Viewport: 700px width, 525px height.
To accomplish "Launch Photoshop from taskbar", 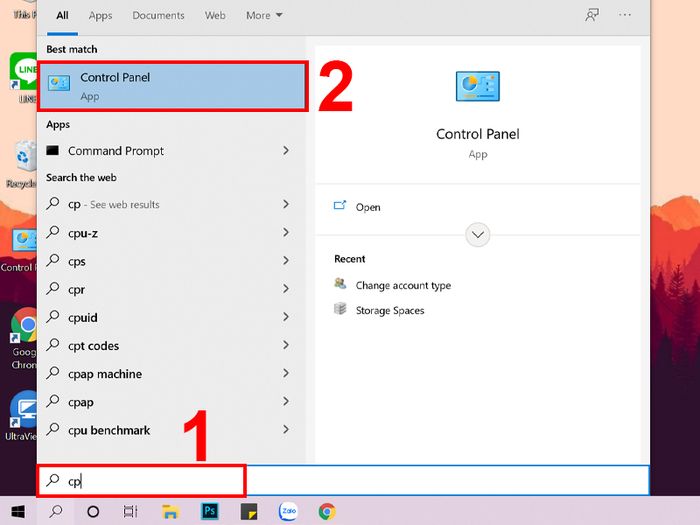I will (210, 511).
